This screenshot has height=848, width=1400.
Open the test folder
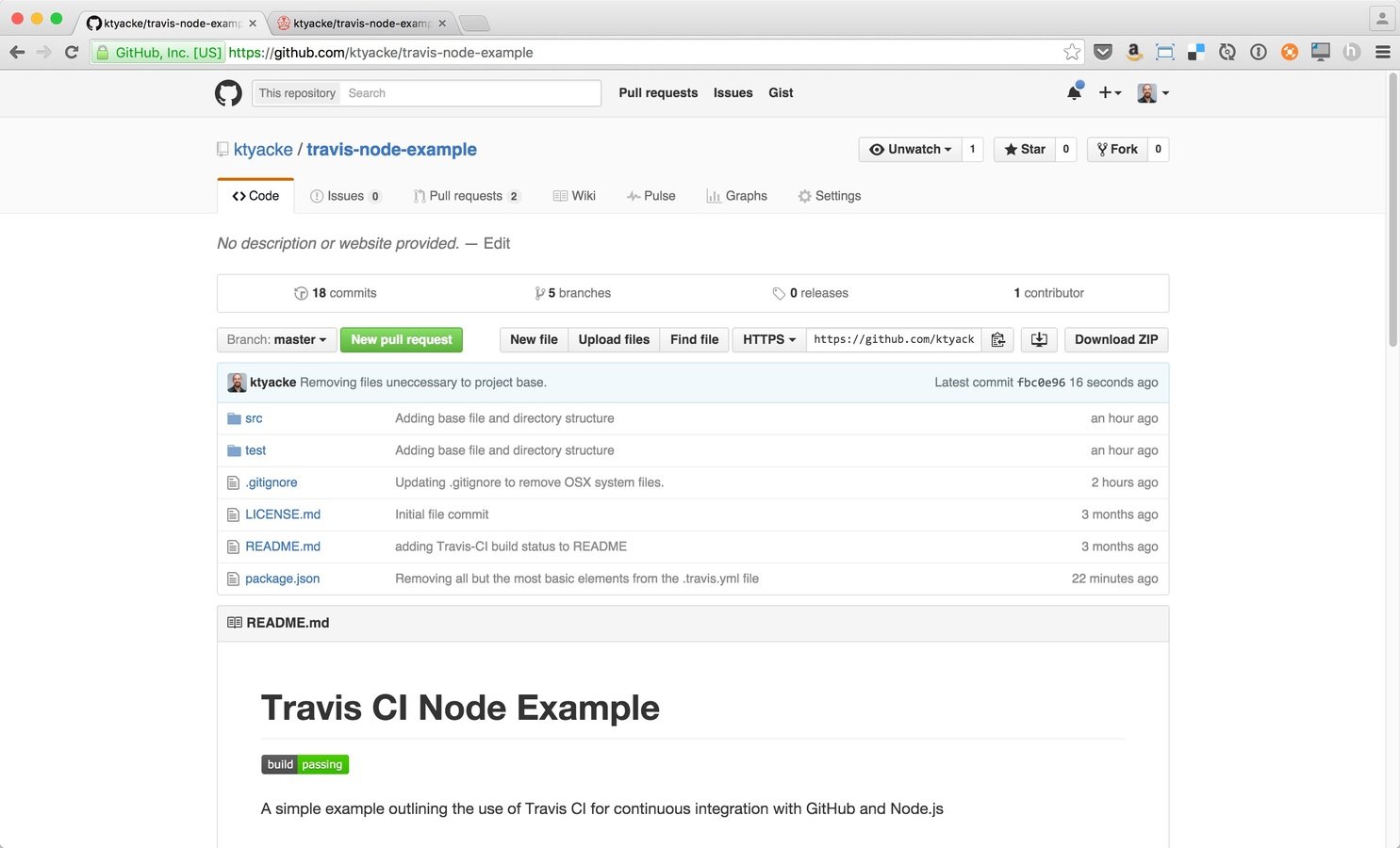coord(255,450)
